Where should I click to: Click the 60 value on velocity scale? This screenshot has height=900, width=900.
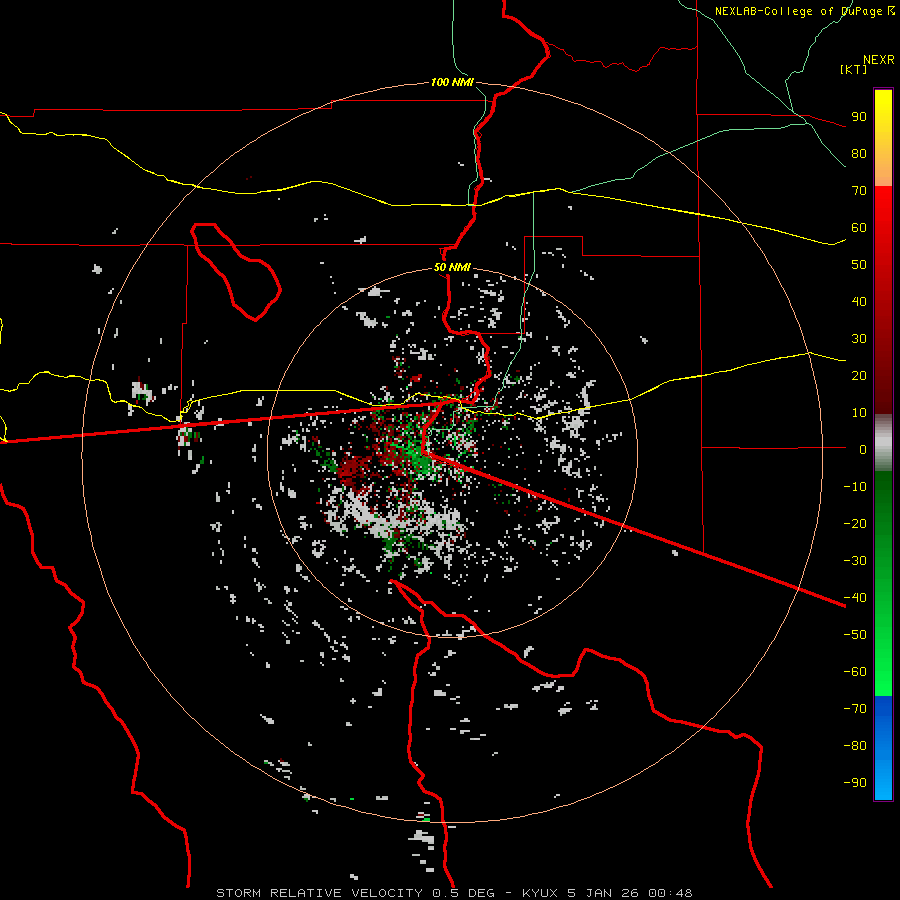point(859,228)
